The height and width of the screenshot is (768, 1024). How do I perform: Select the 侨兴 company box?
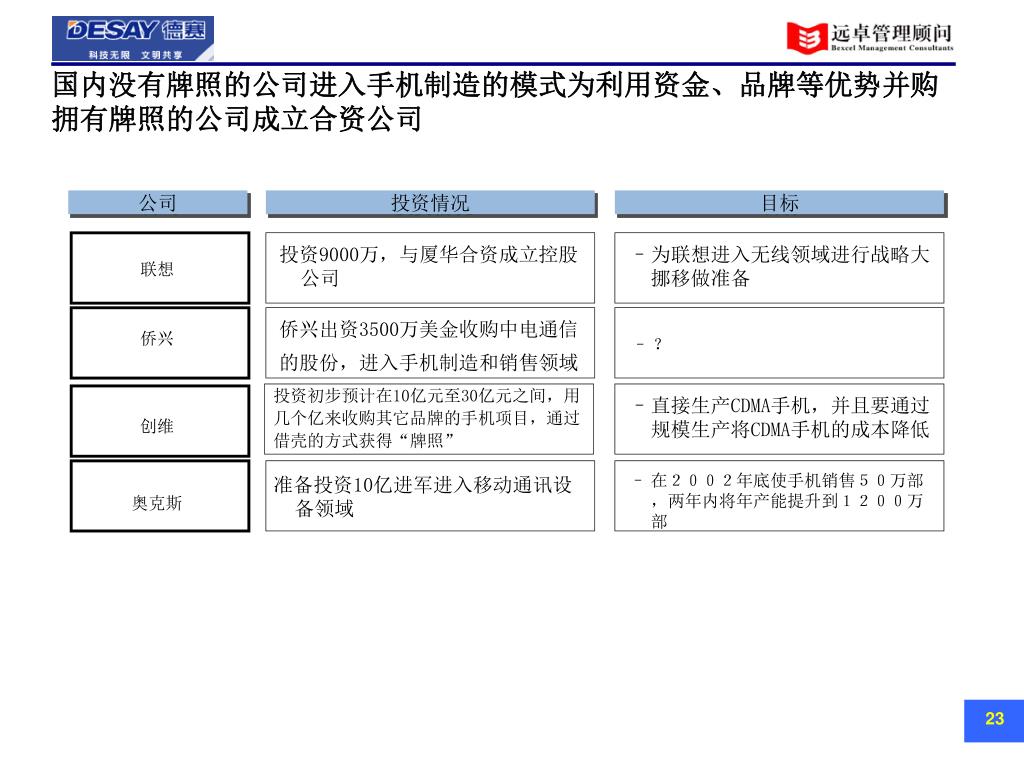pos(160,343)
